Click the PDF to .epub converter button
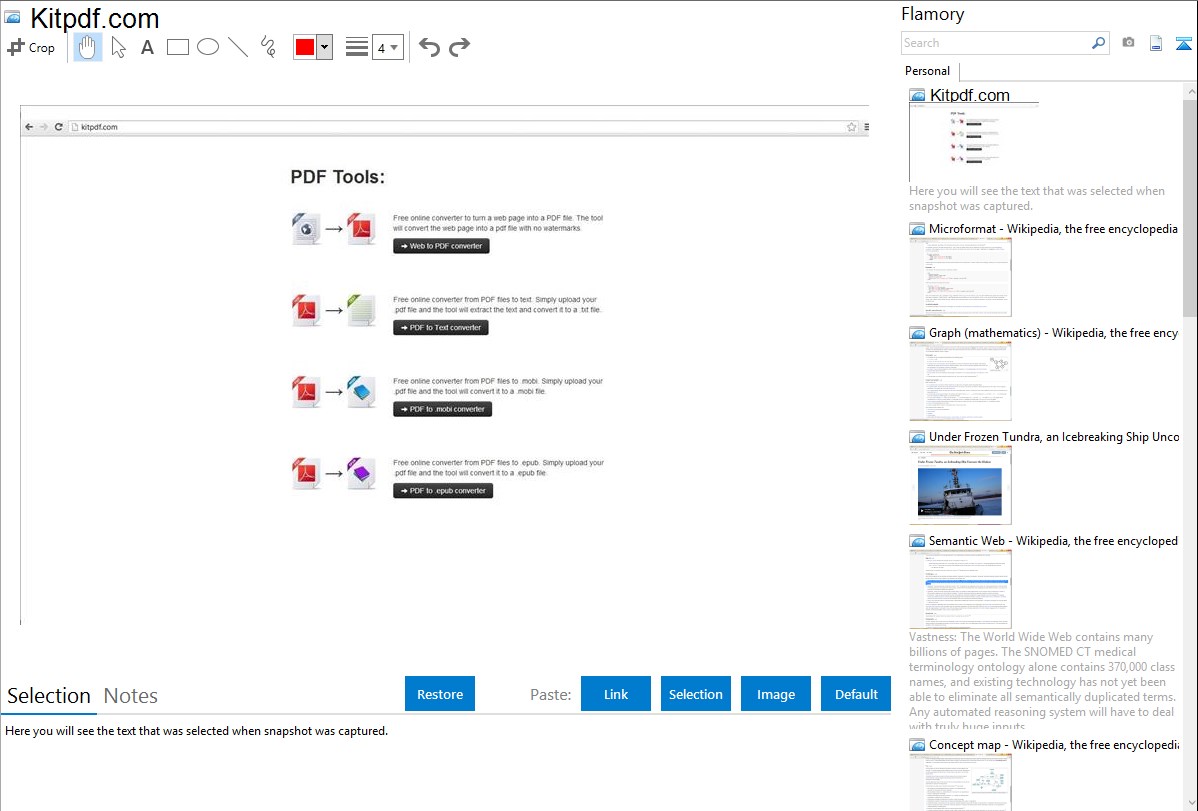This screenshot has height=811, width=1198. (442, 491)
